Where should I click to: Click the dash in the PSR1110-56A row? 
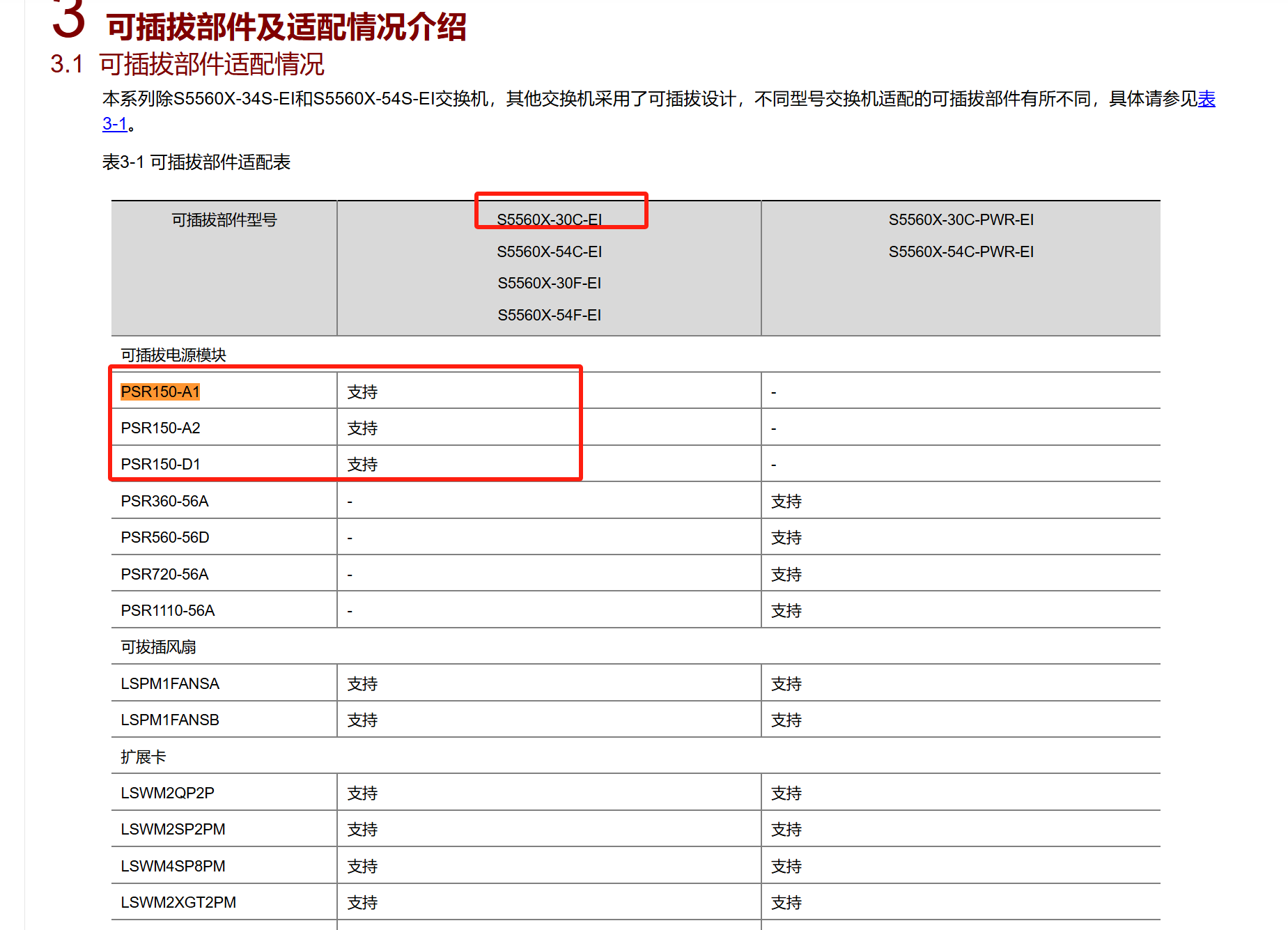pos(350,612)
